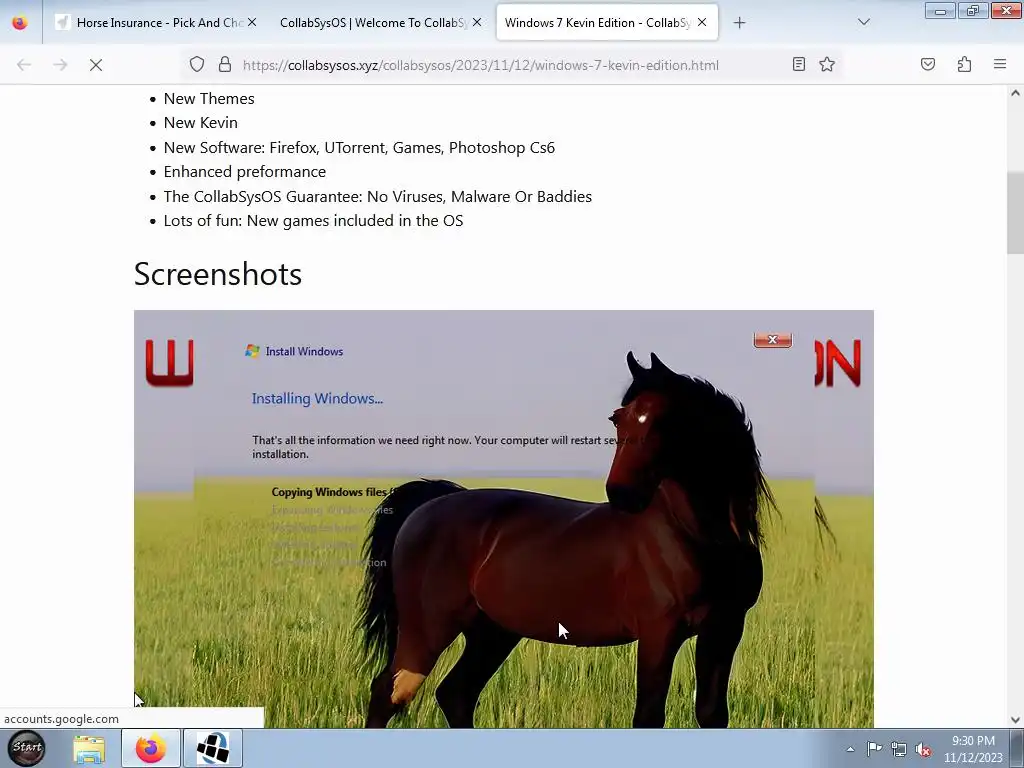Click the Screenshots heading
1024x768 pixels.
click(217, 274)
